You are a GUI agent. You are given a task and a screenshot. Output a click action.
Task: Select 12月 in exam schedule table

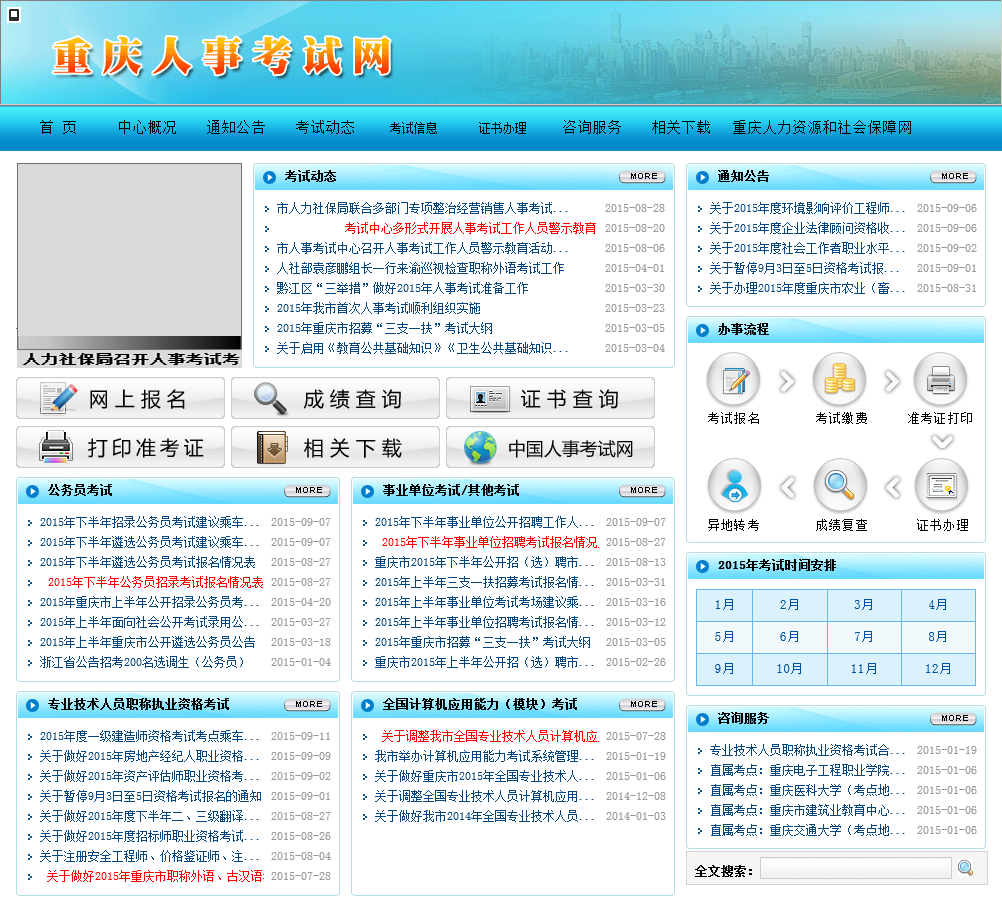tap(938, 669)
